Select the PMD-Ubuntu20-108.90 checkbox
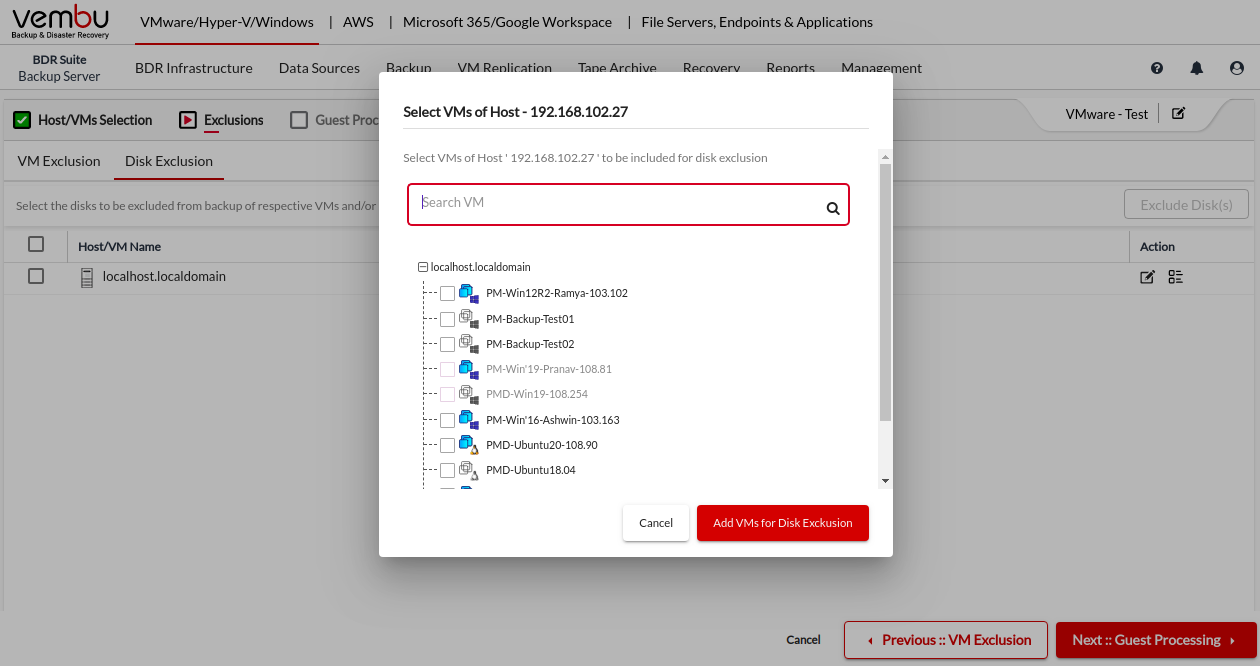This screenshot has width=1260, height=666. tap(447, 445)
